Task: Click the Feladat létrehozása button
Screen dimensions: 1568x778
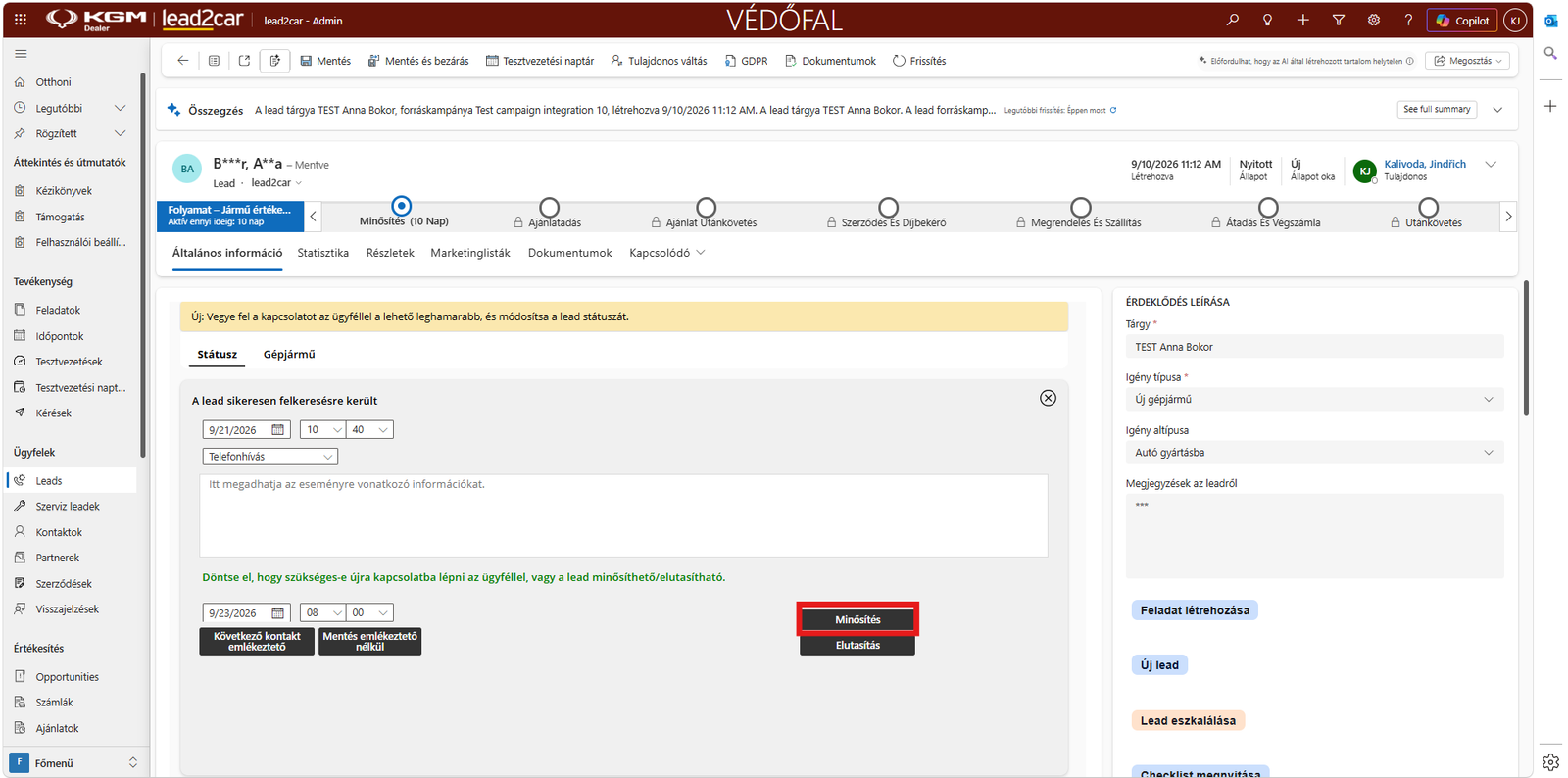Action: point(1195,610)
